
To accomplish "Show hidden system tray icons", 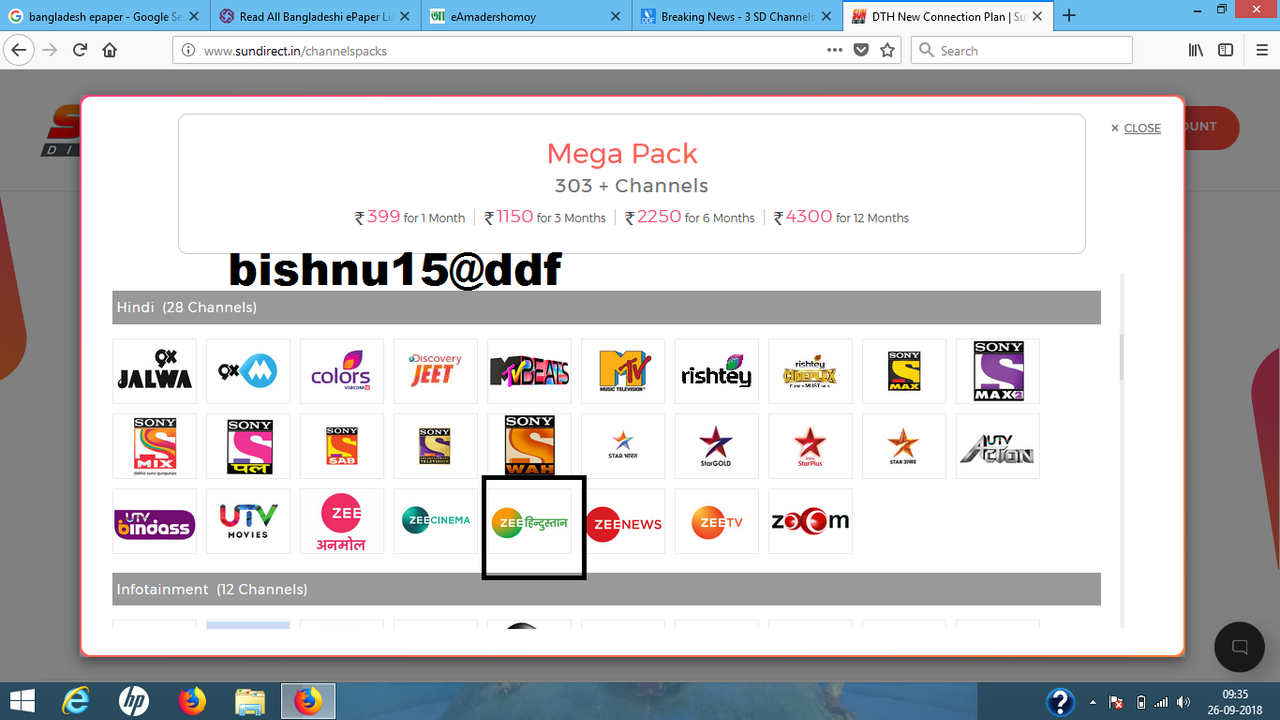I will 1092,702.
